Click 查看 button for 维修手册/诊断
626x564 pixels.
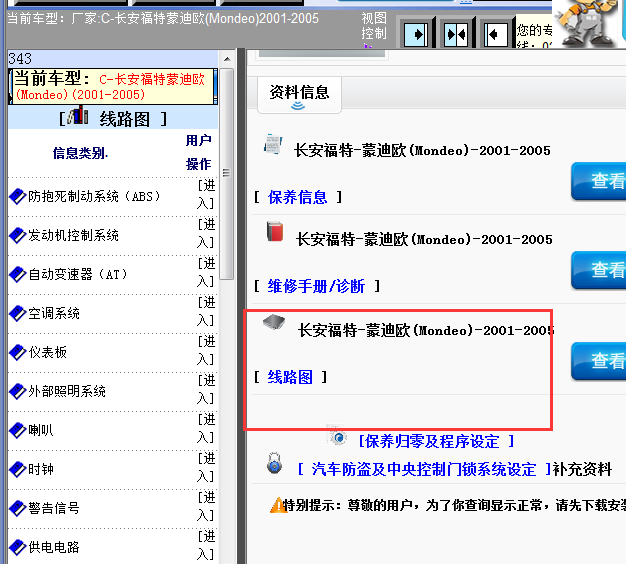pyautogui.click(x=599, y=270)
